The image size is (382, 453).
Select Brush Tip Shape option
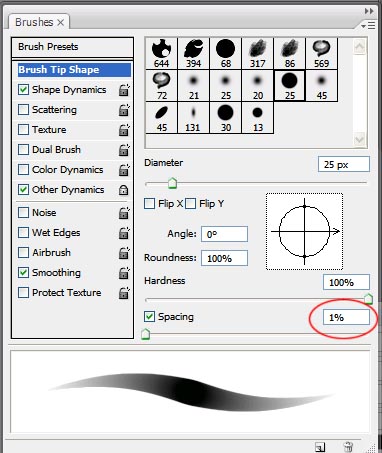[x=74, y=70]
